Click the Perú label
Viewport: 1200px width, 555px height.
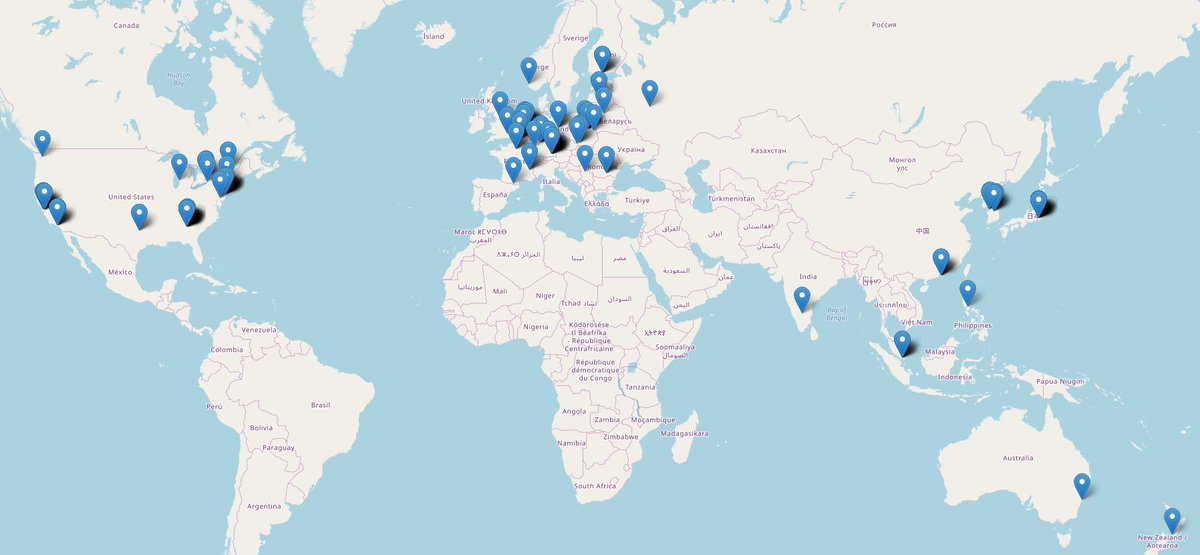click(x=214, y=407)
